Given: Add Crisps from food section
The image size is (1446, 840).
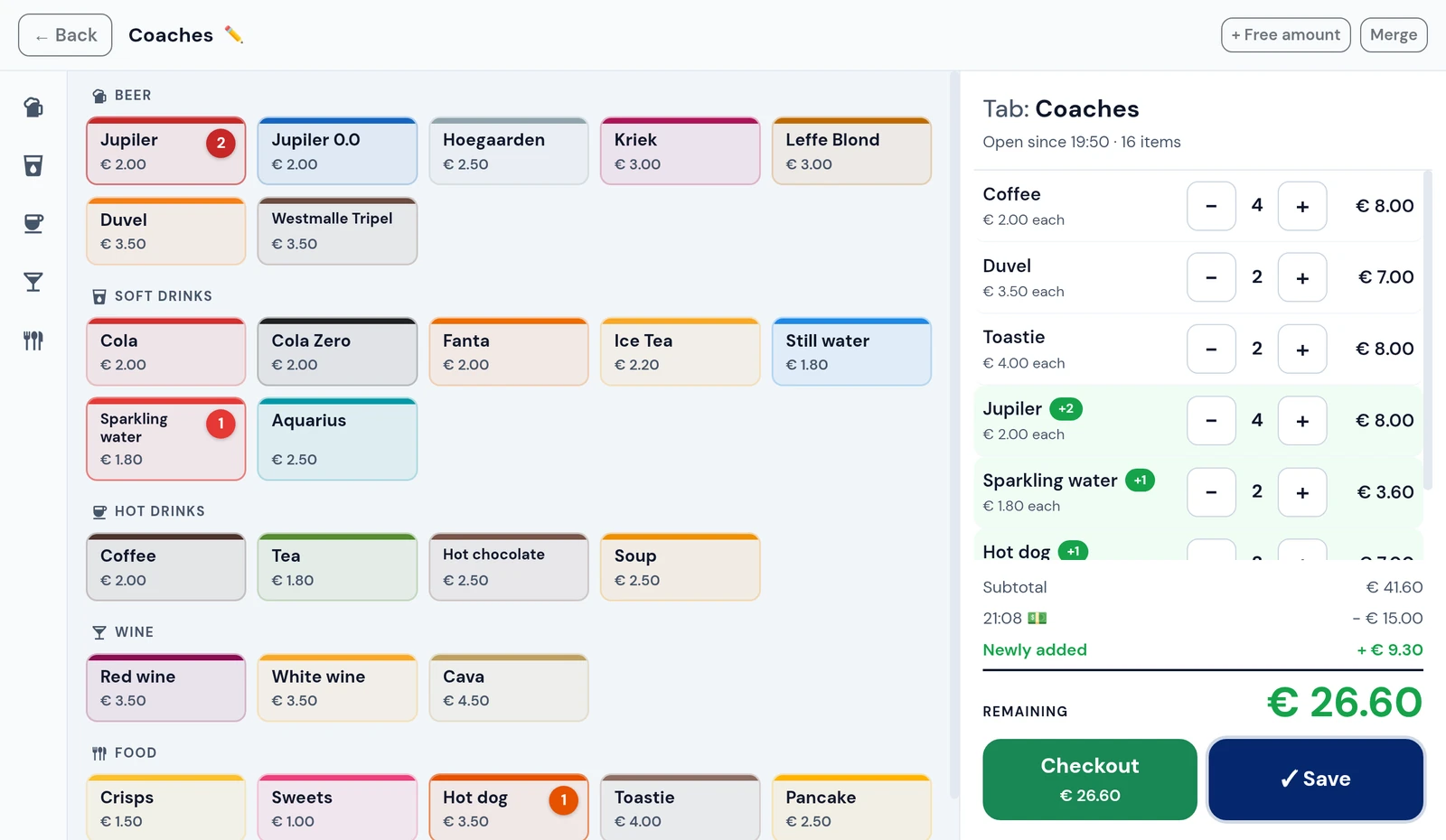Looking at the screenshot, I should 166,807.
